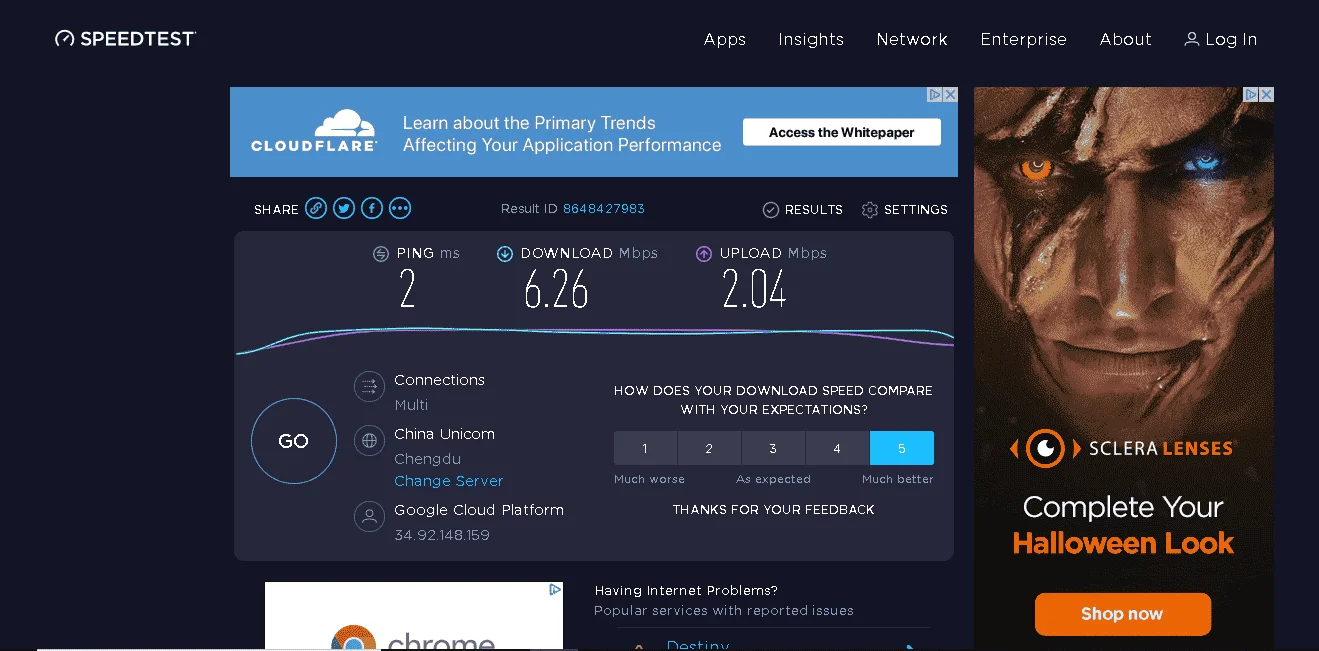This screenshot has width=1319, height=651.
Task: Close the Cloudflare banner ad
Action: click(950, 95)
